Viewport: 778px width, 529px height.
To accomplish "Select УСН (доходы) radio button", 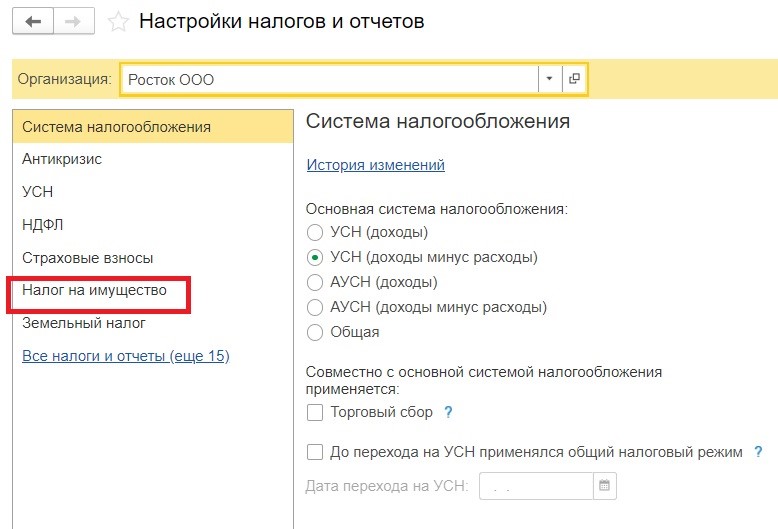I will (315, 232).
